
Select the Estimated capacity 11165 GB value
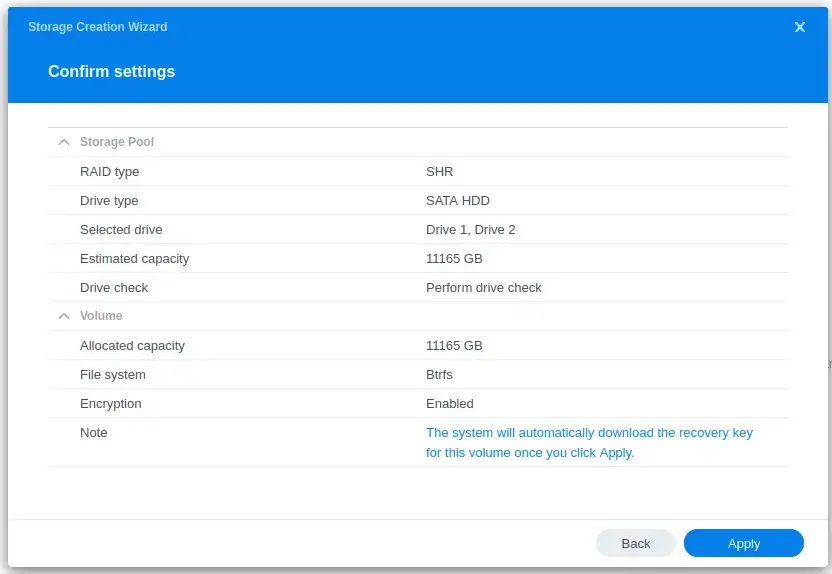point(454,259)
